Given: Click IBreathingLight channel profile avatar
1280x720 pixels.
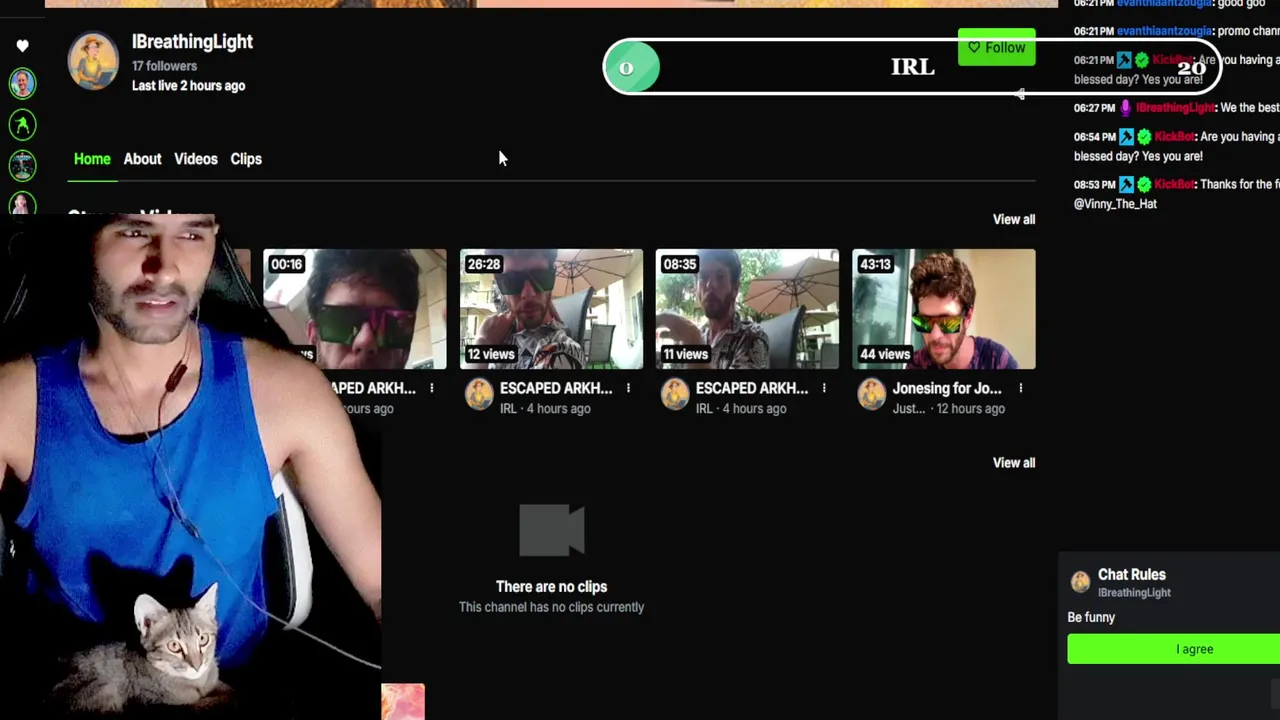Looking at the screenshot, I should tap(93, 62).
